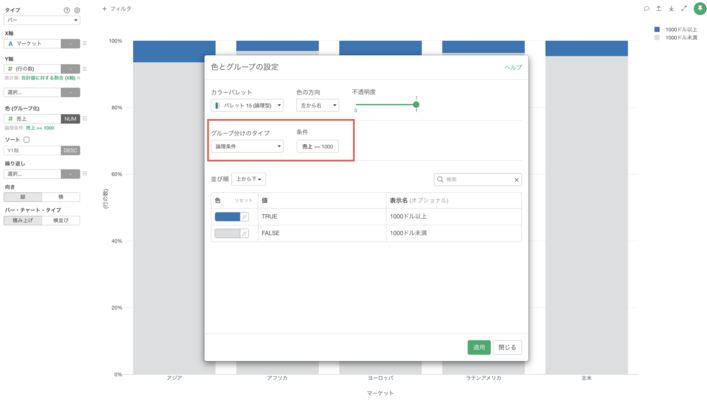The image size is (707, 400).
Task: Click the green download button at top right
Action: click(x=699, y=8)
